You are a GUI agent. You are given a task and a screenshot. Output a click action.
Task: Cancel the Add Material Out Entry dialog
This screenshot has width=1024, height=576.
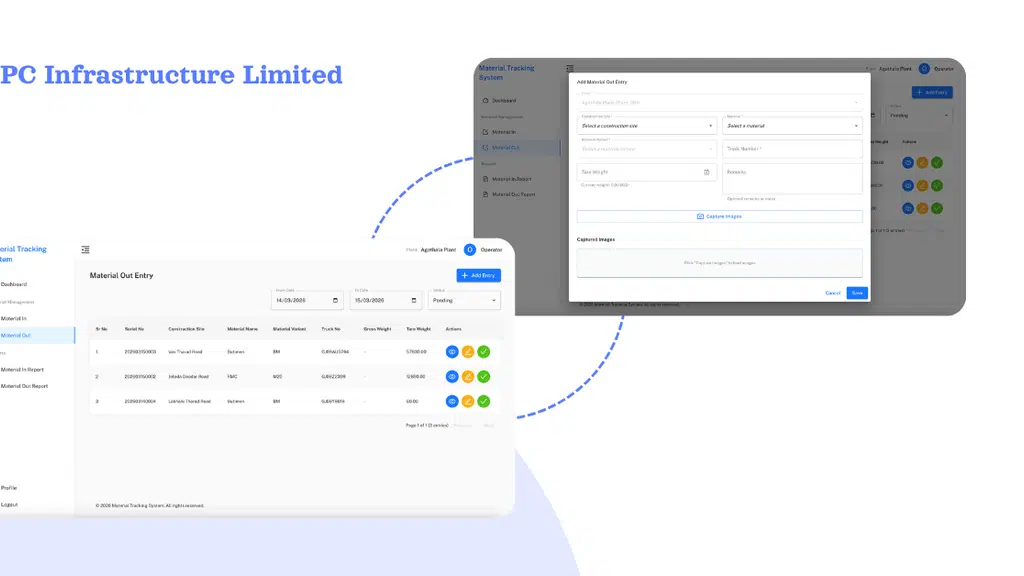tap(833, 293)
